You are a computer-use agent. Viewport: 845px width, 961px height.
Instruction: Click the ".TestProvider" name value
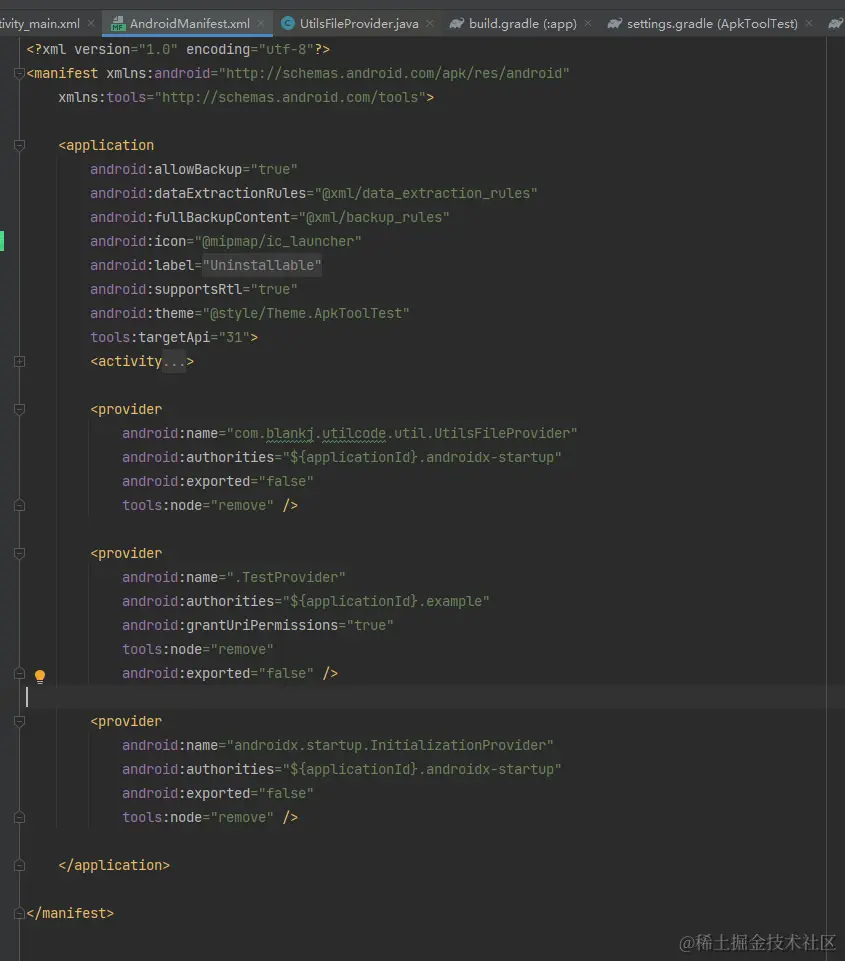pyautogui.click(x=286, y=577)
